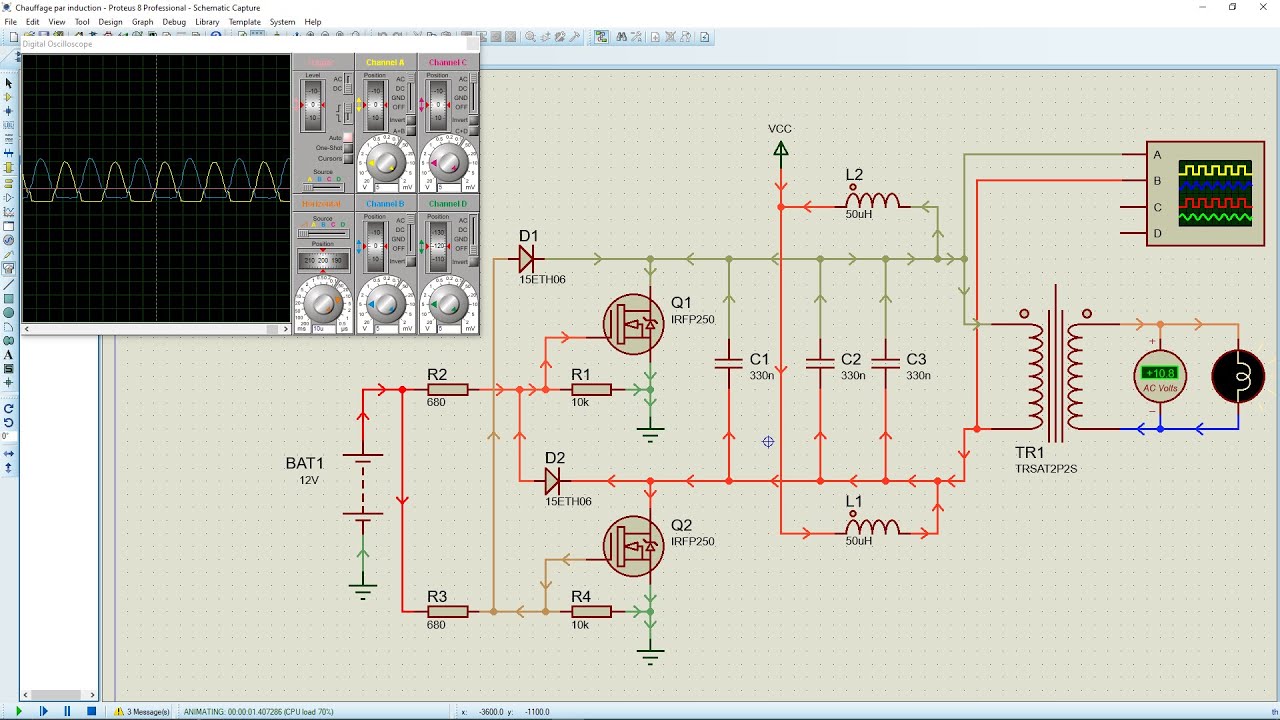Toggle the oscilloscope Auto trigger button
This screenshot has height=720, width=1280.
click(348, 137)
